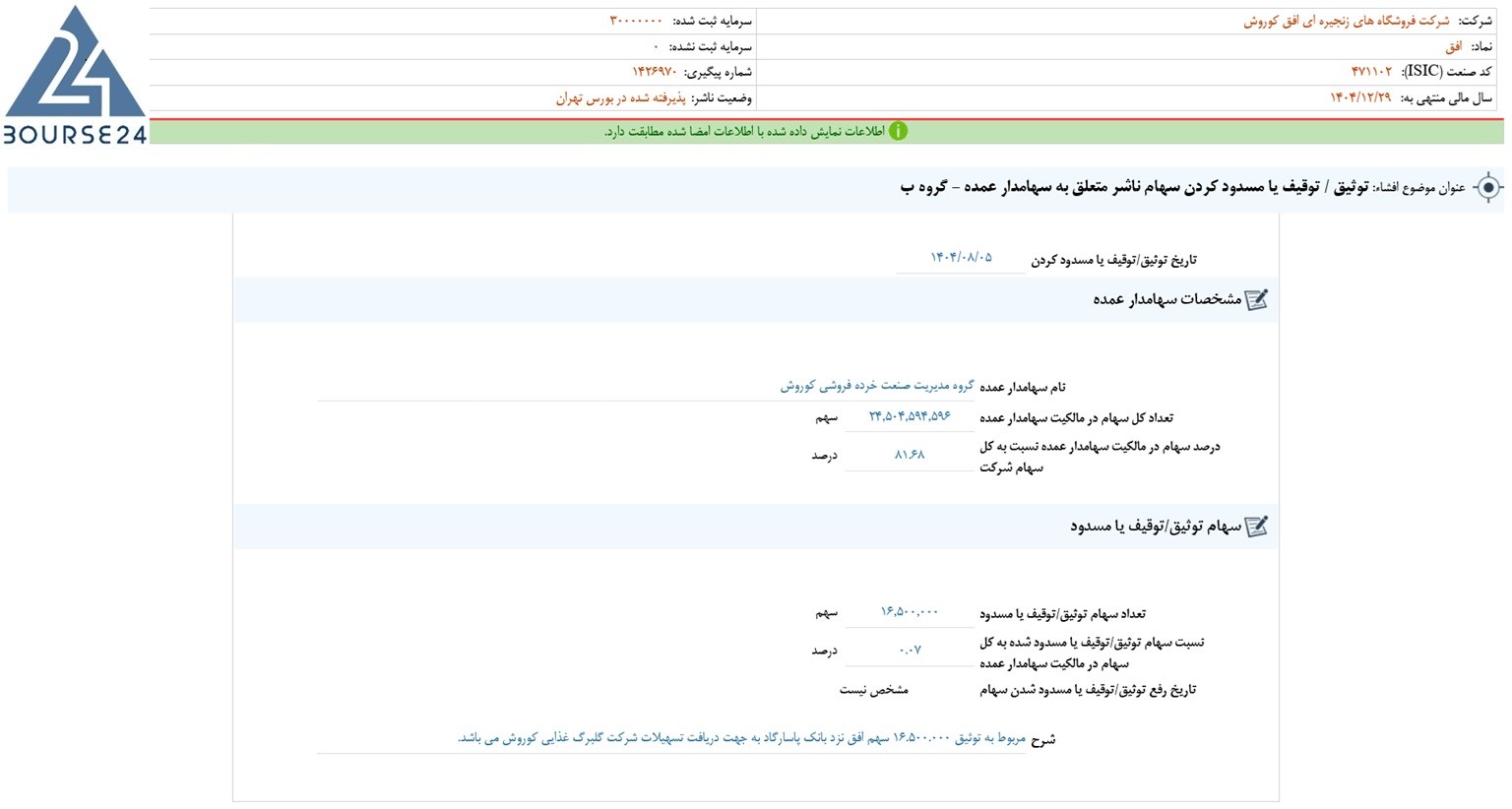
Task: Click the section header 'سهام توثیق/توقیف یا مسدود'
Action: click(x=1156, y=527)
